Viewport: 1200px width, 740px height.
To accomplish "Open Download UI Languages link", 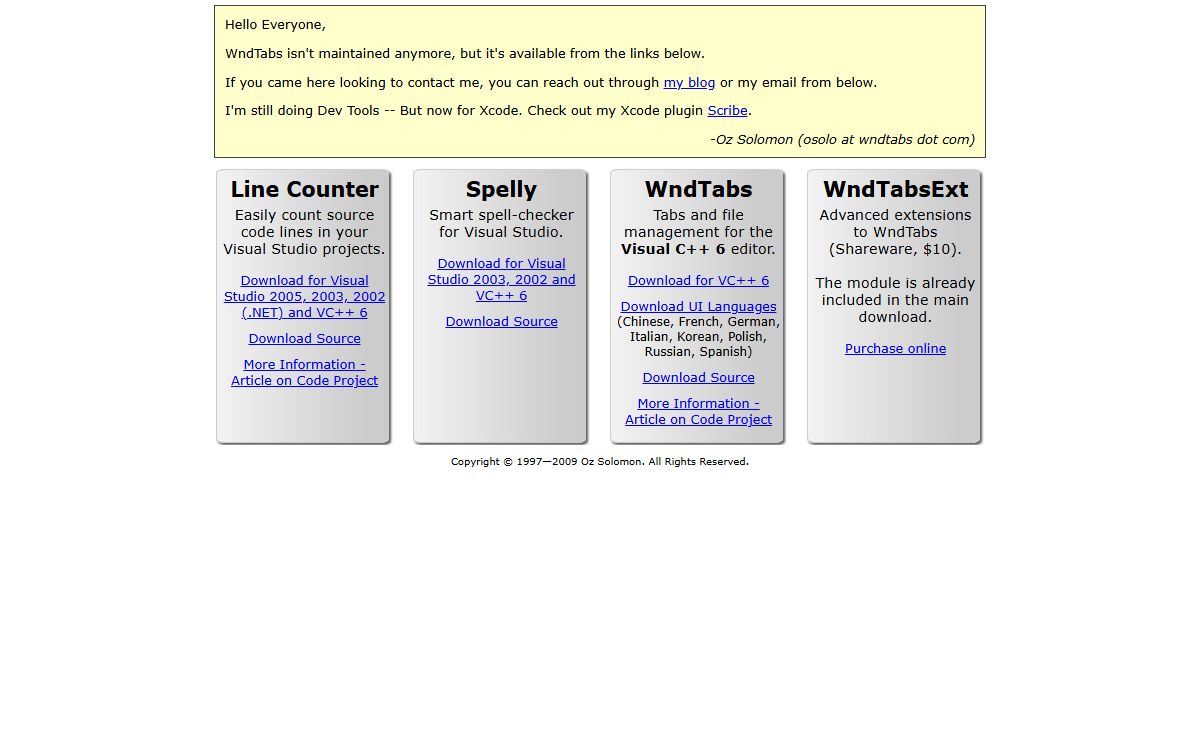I will pos(698,306).
